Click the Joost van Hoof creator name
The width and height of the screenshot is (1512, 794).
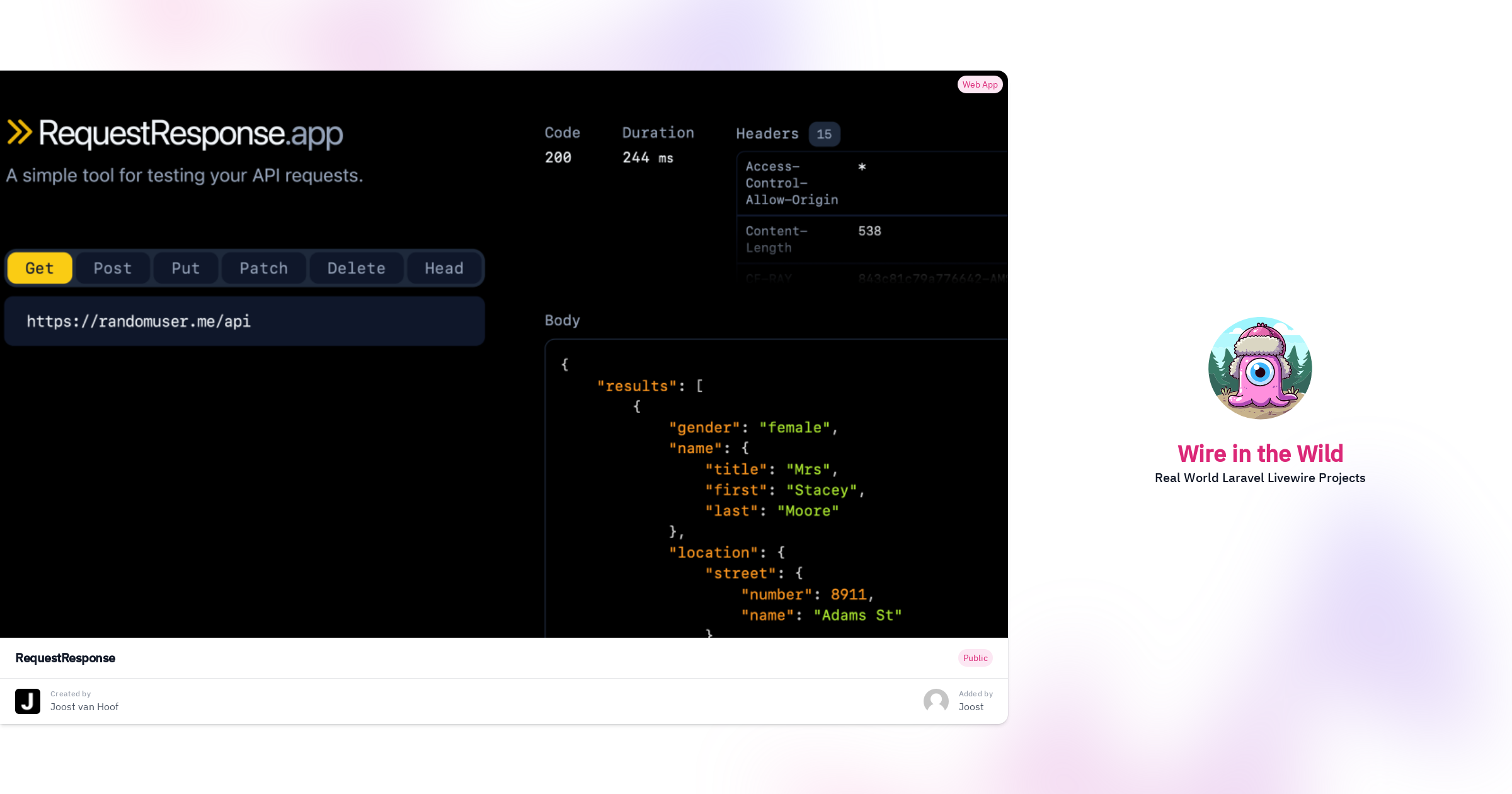pyautogui.click(x=84, y=707)
